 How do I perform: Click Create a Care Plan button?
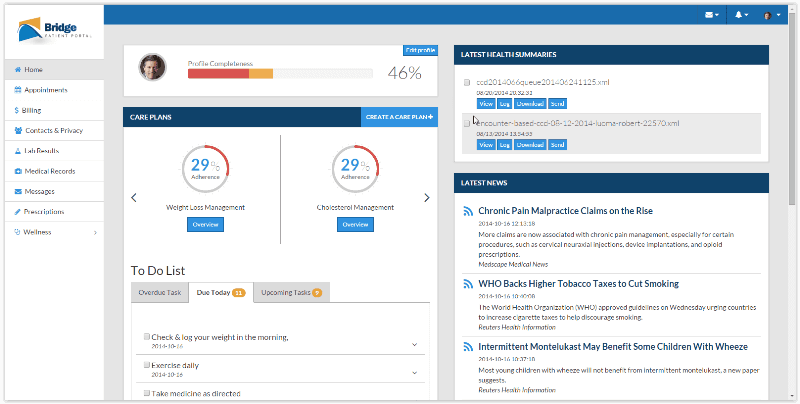(x=399, y=117)
